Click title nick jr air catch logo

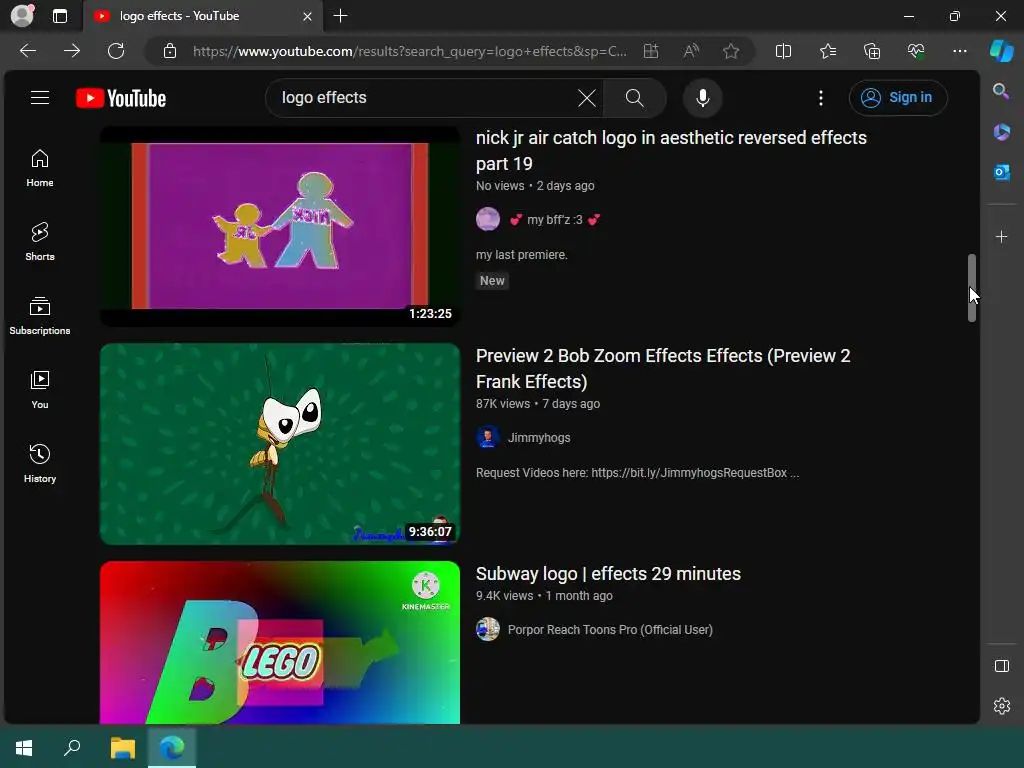(x=671, y=151)
